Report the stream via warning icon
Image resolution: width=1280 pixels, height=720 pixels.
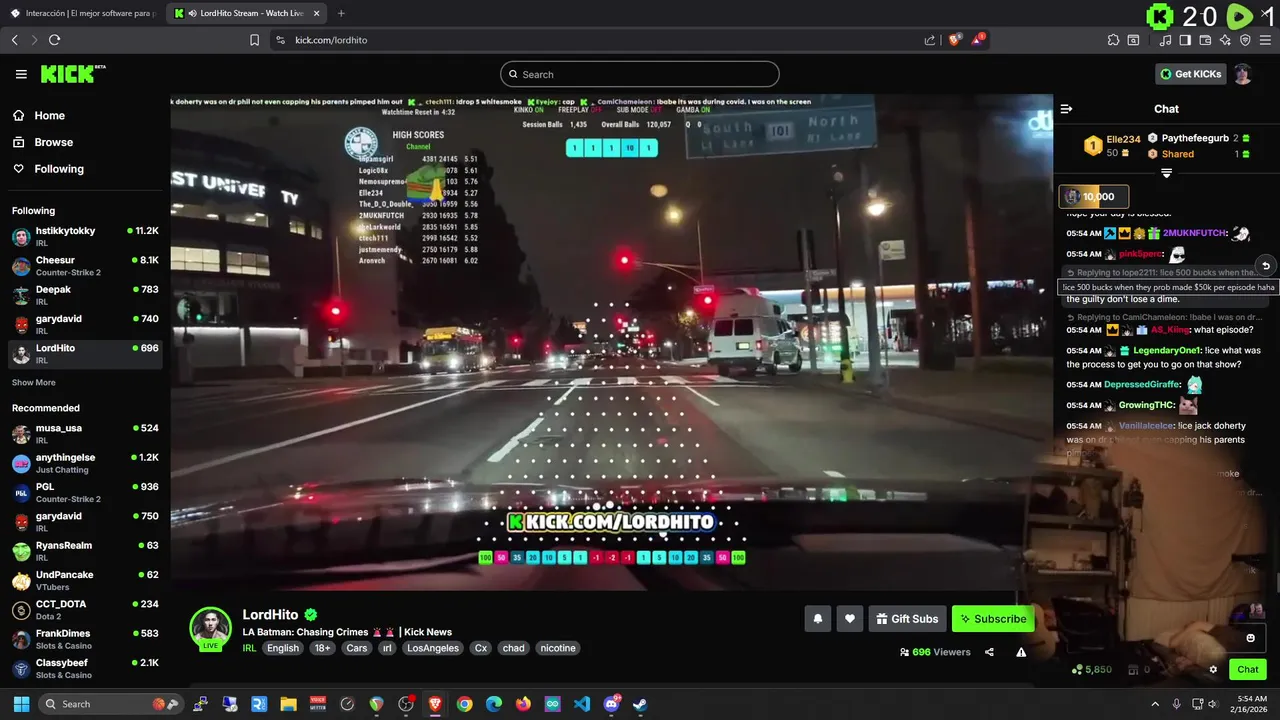1021,652
